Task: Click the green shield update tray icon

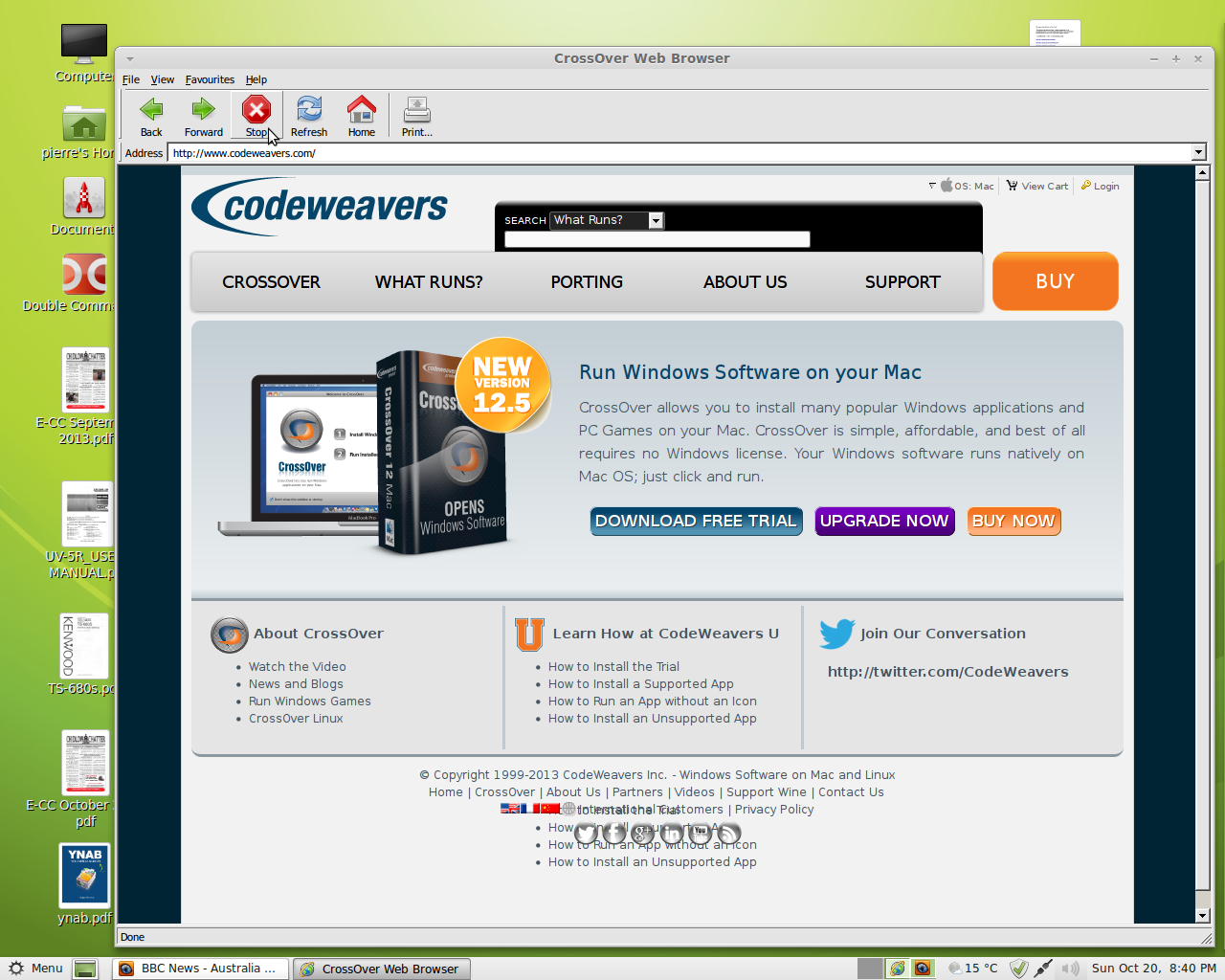Action: pos(1019,969)
